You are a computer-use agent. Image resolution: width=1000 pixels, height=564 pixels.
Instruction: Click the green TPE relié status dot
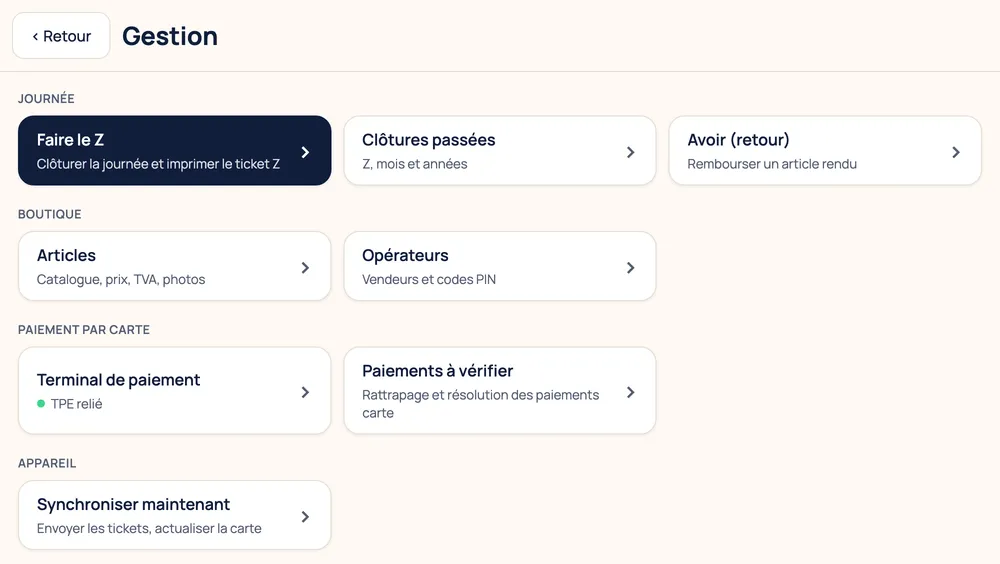pyautogui.click(x=41, y=403)
